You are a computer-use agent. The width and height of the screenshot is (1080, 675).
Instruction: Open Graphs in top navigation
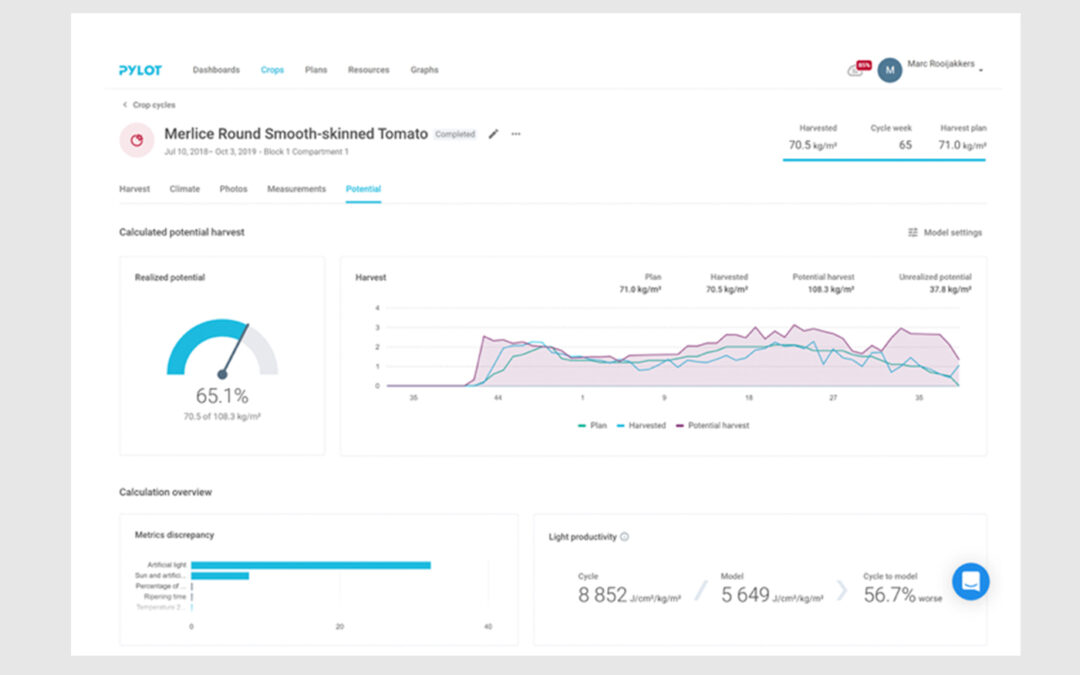point(424,70)
